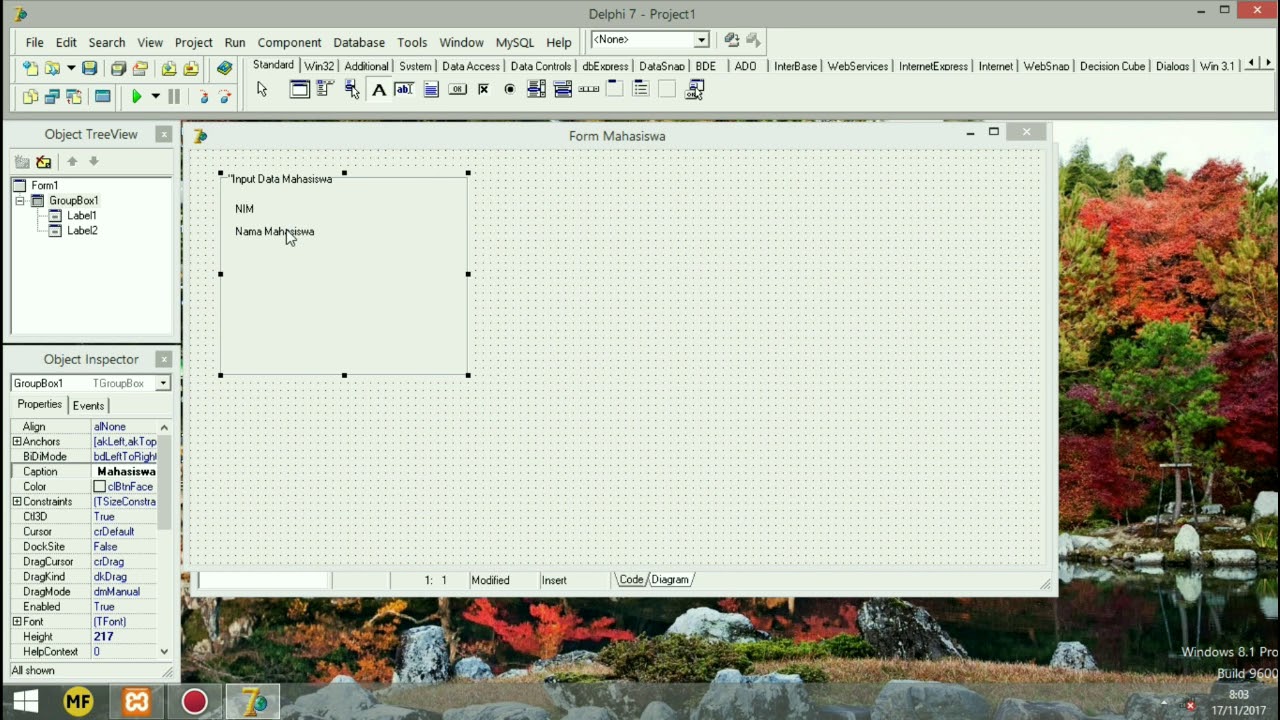
Task: Open the <None> desktop layout dropdown
Action: coord(701,40)
